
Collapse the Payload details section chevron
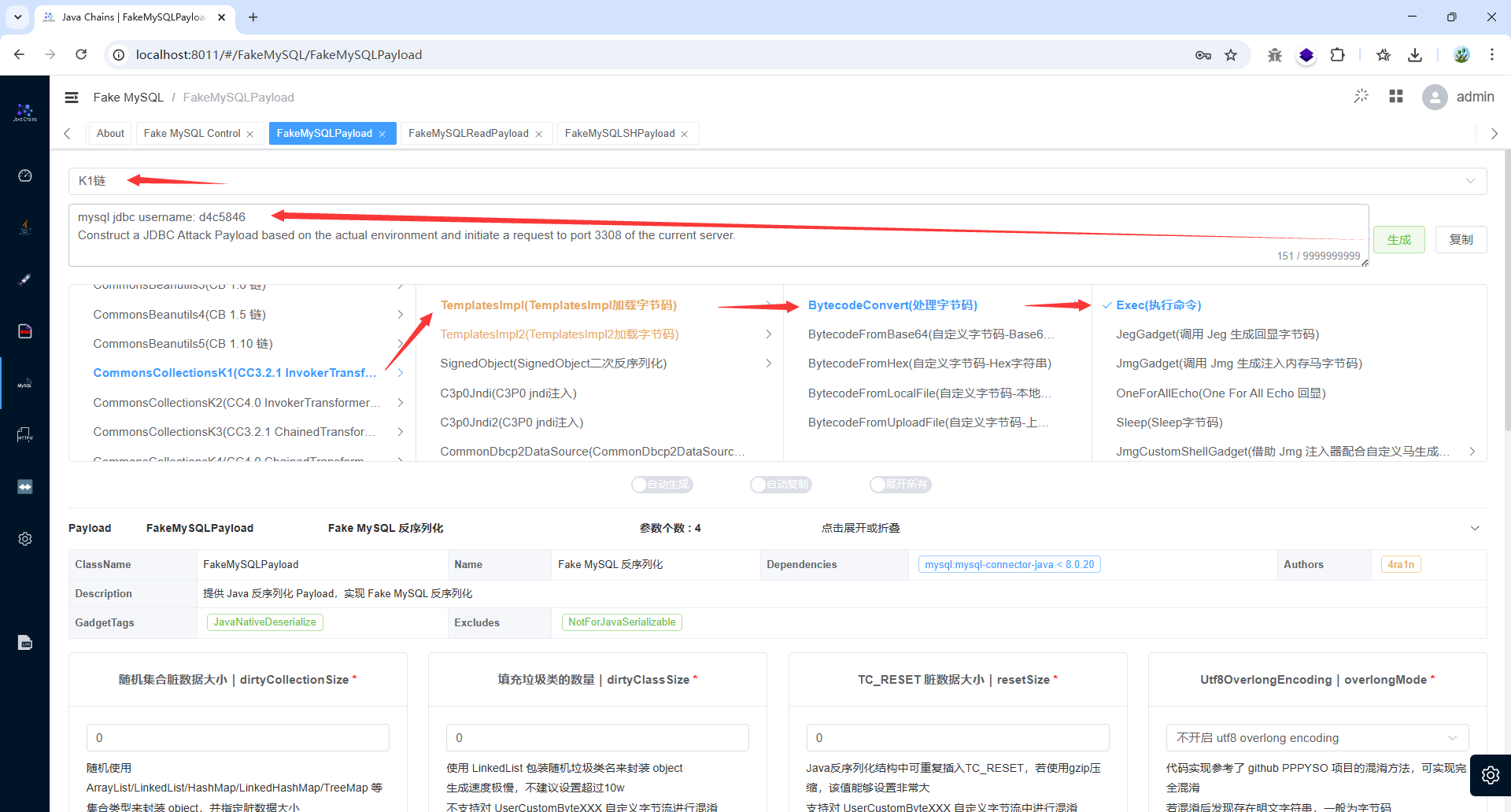(x=1475, y=529)
